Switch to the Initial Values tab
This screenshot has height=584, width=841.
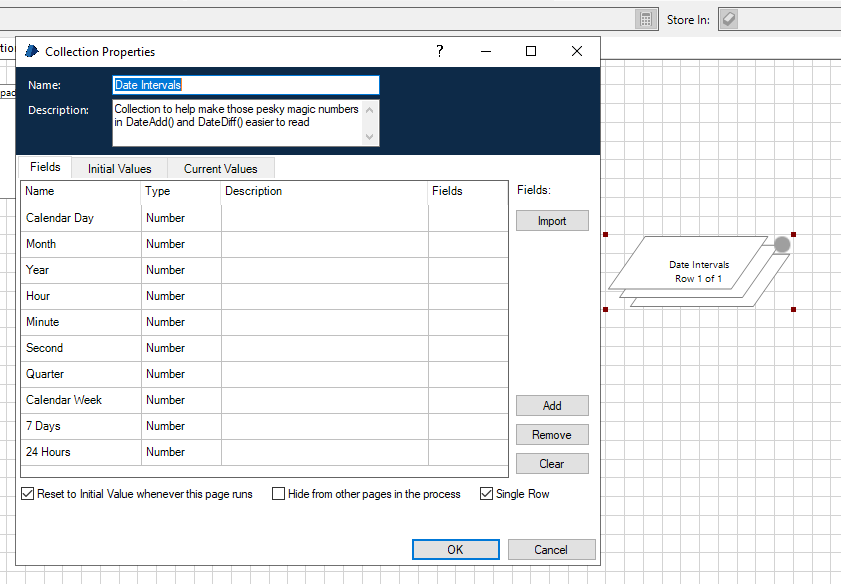tap(119, 168)
